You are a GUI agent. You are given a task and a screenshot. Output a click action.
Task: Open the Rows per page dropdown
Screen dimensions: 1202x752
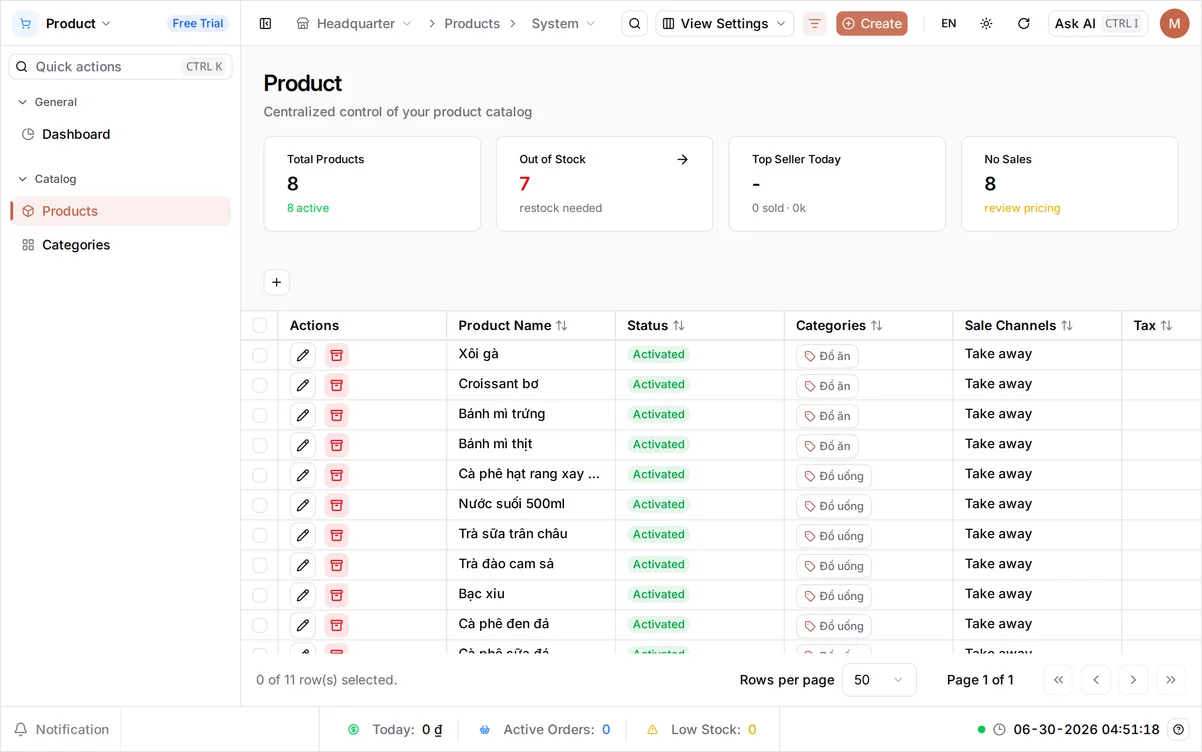pos(879,680)
